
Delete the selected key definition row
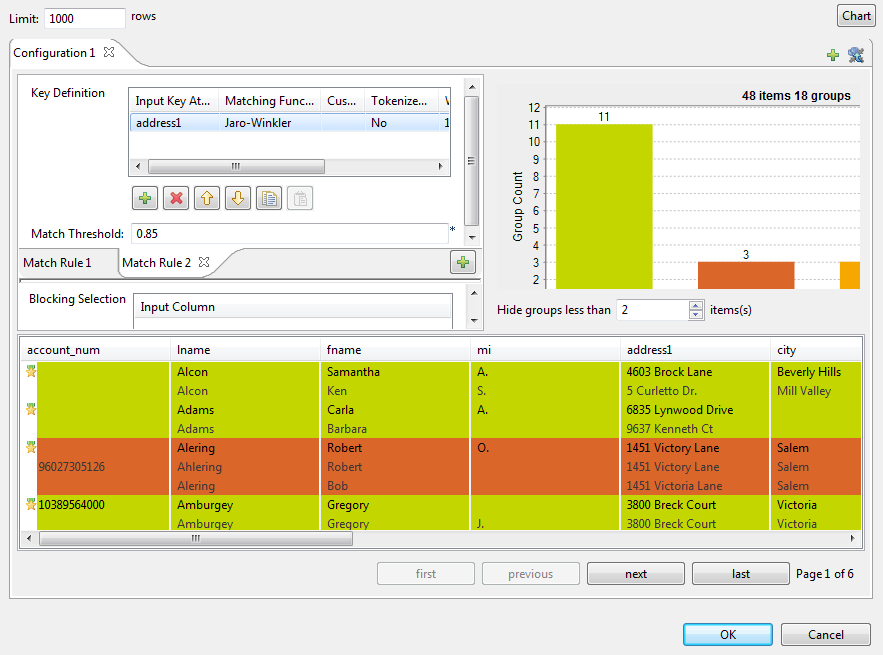[x=176, y=198]
